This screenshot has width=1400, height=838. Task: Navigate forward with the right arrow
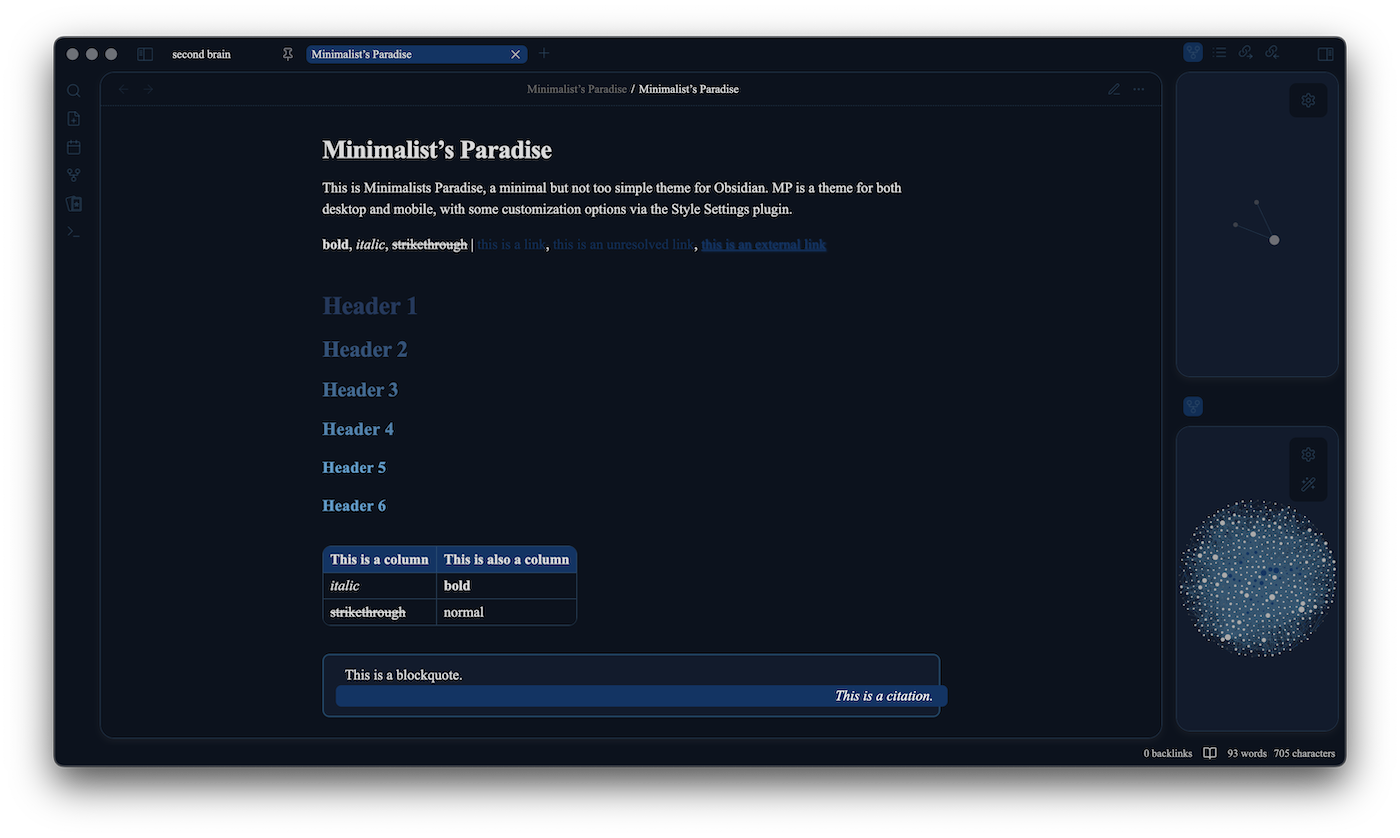(148, 89)
